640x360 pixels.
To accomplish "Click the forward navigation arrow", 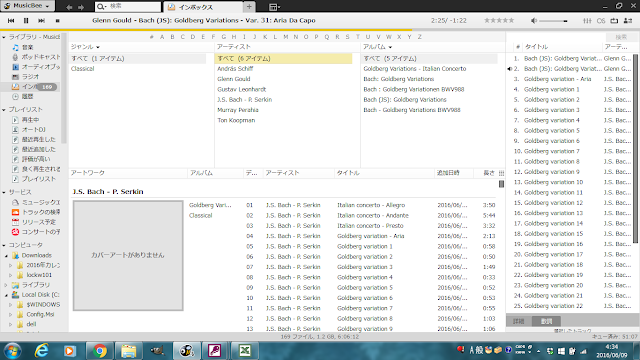I will coord(81,7).
